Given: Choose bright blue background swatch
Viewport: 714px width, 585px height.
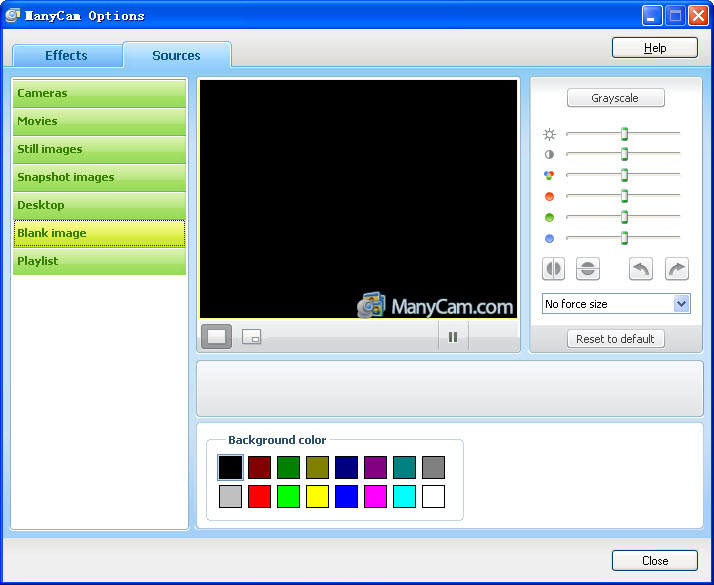Looking at the screenshot, I should click(x=346, y=496).
